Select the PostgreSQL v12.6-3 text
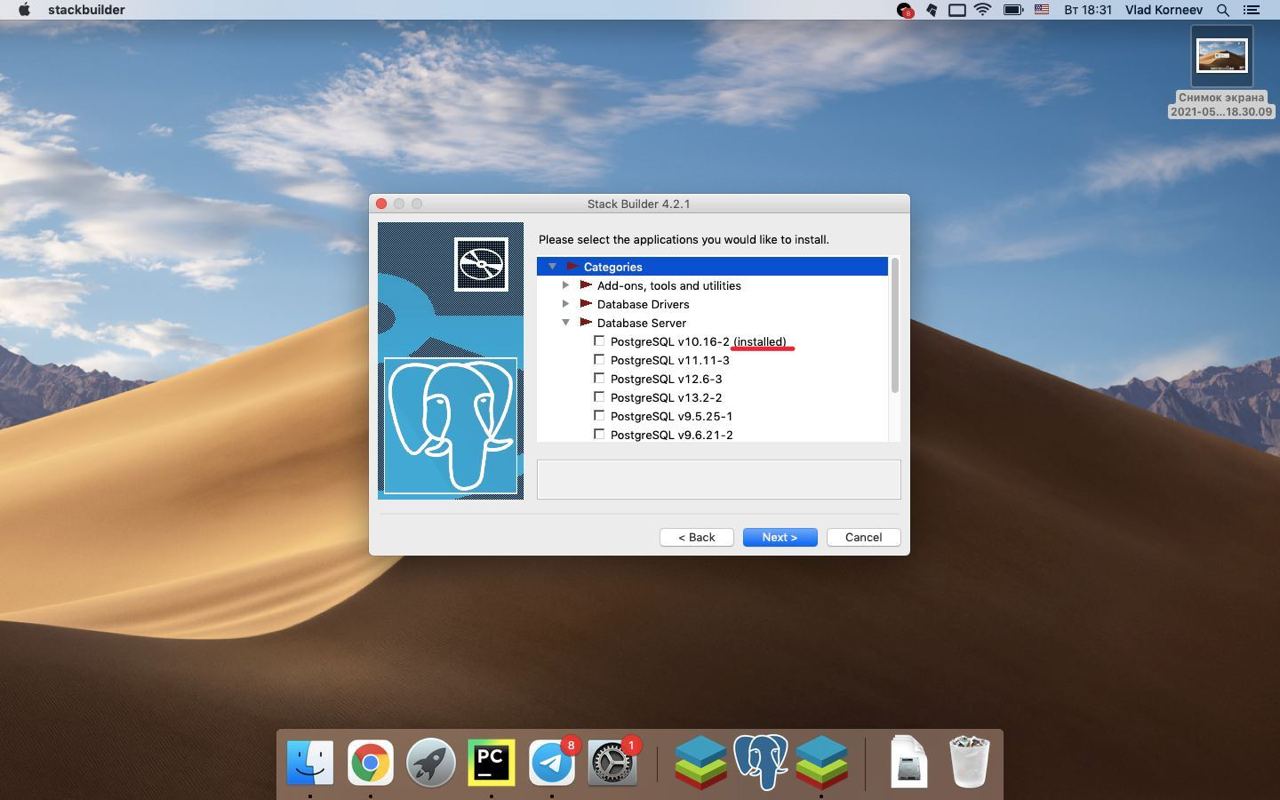1280x800 pixels. coord(666,379)
